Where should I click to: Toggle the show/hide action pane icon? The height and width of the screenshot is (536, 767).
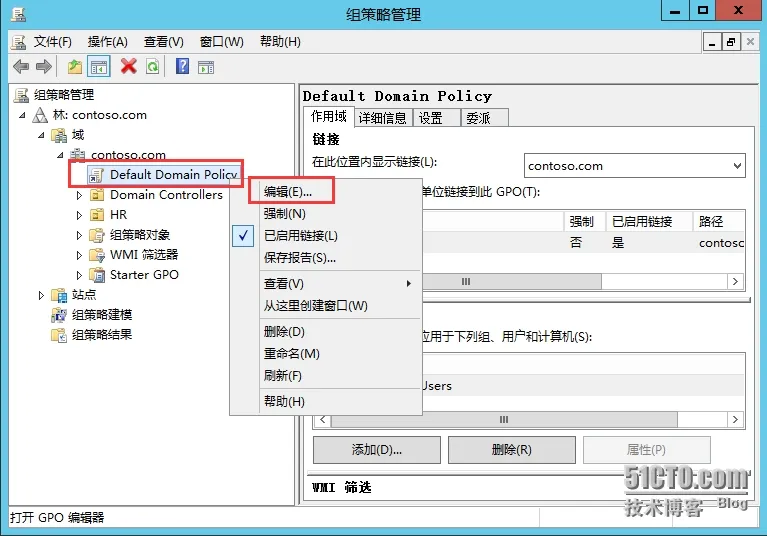click(206, 67)
